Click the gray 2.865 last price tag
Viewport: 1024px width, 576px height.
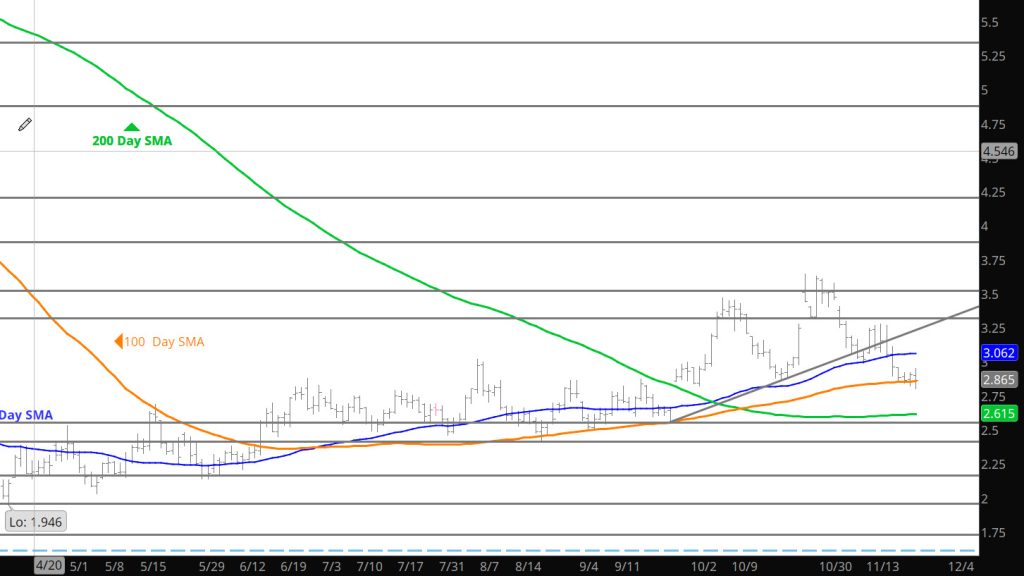[999, 381]
